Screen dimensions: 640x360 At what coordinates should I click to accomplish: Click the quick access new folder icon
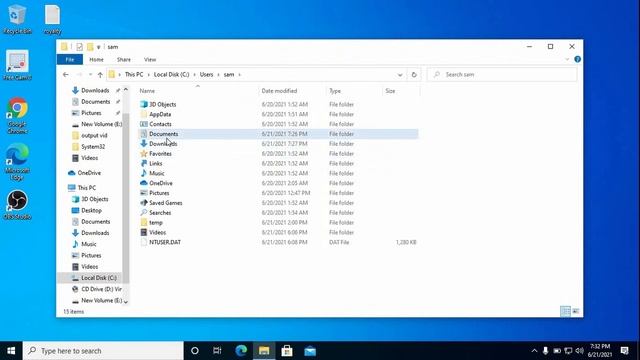pyautogui.click(x=90, y=47)
